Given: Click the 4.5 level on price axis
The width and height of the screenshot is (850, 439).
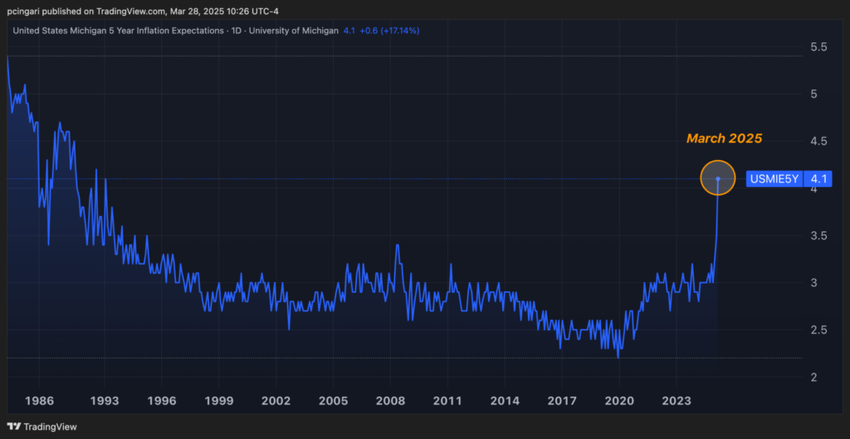Looking at the screenshot, I should pos(818,141).
